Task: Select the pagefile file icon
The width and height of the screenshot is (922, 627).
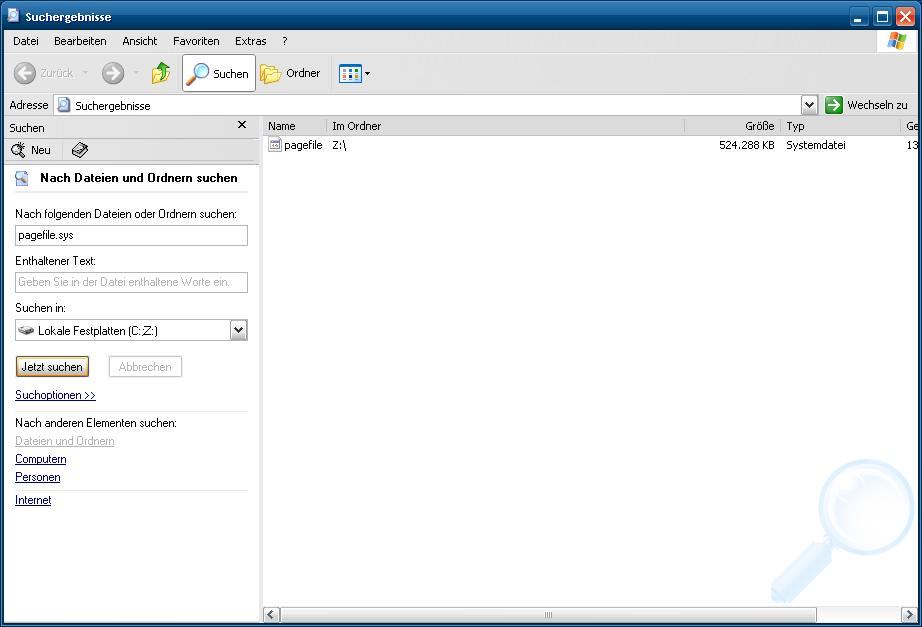Action: 275,145
